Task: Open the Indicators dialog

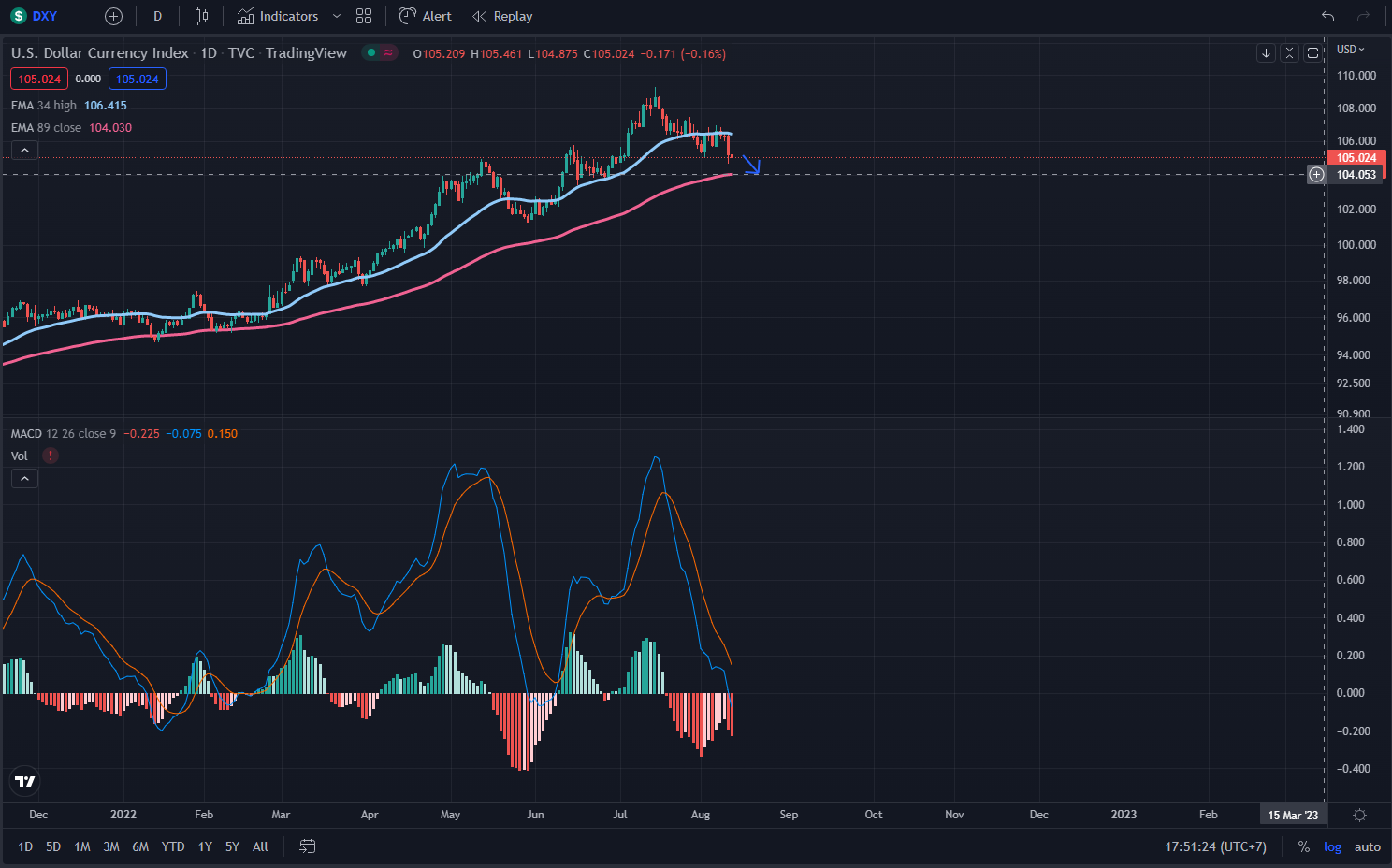Action: [278, 16]
